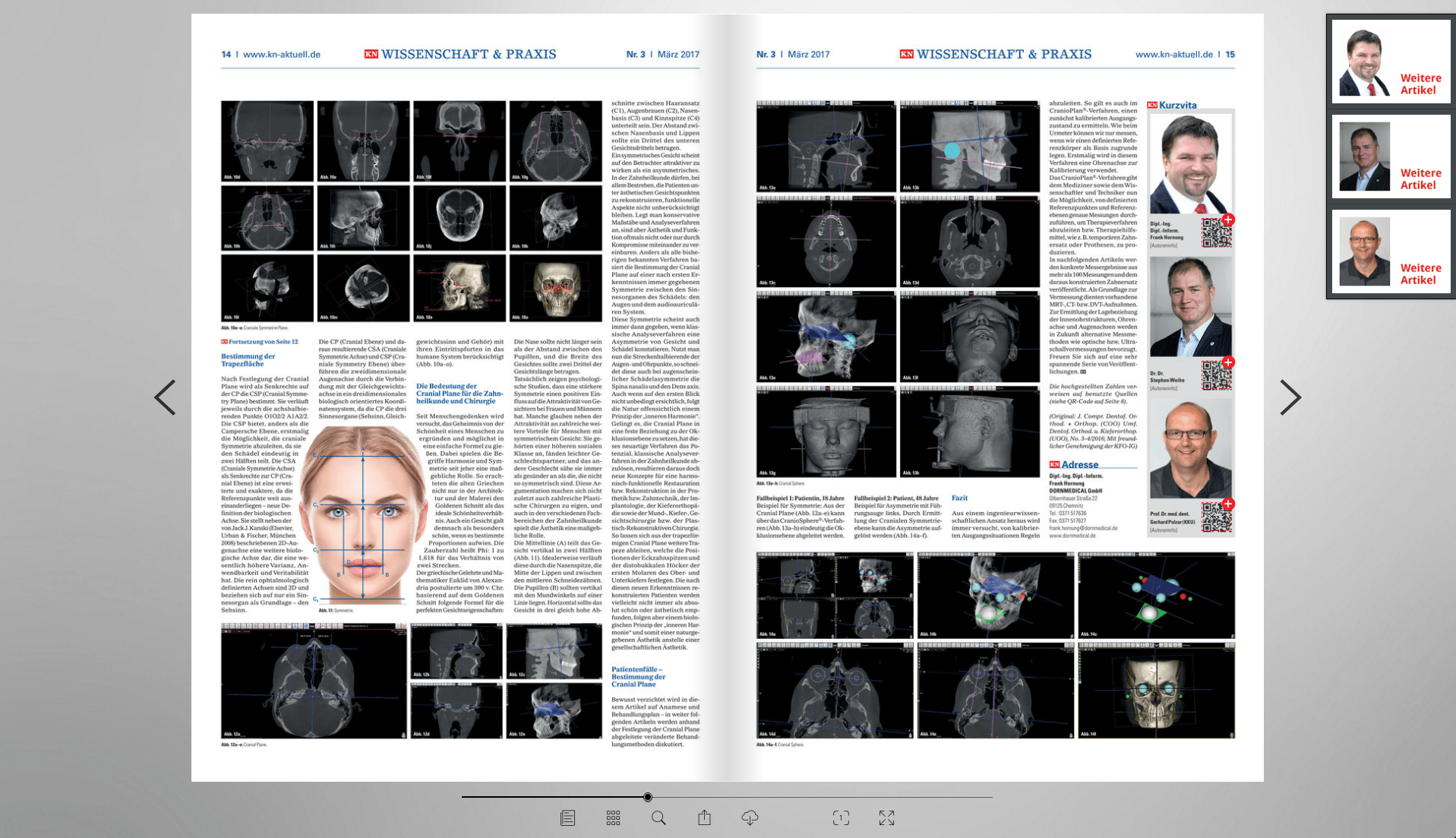1456x838 pixels.
Task: Switch to single page view icon
Action: (x=841, y=817)
